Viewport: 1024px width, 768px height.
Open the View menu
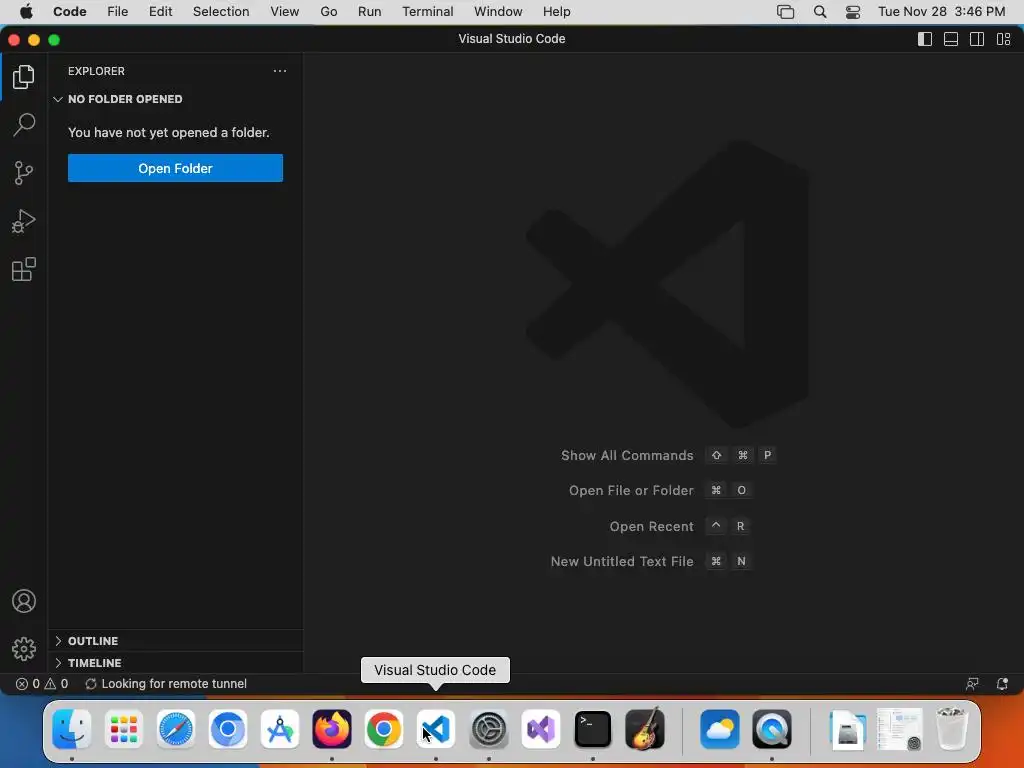(x=285, y=12)
